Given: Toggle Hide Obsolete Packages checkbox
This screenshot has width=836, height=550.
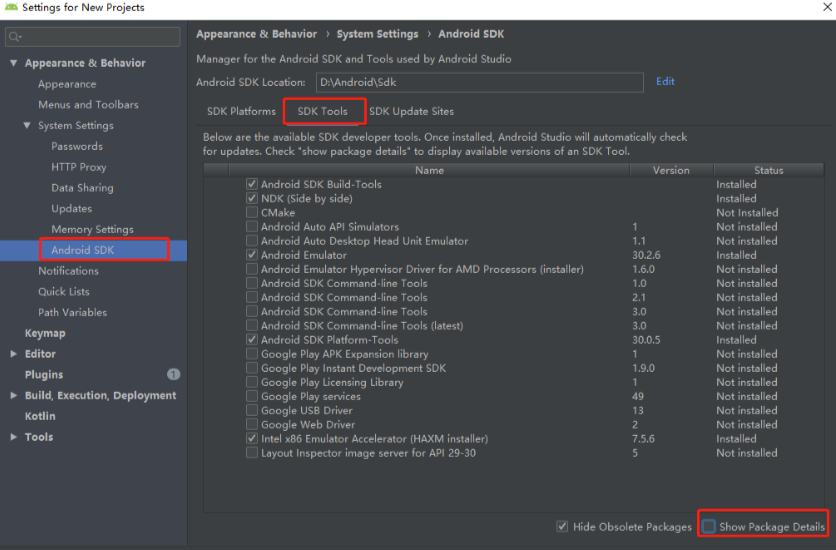Looking at the screenshot, I should click(562, 527).
